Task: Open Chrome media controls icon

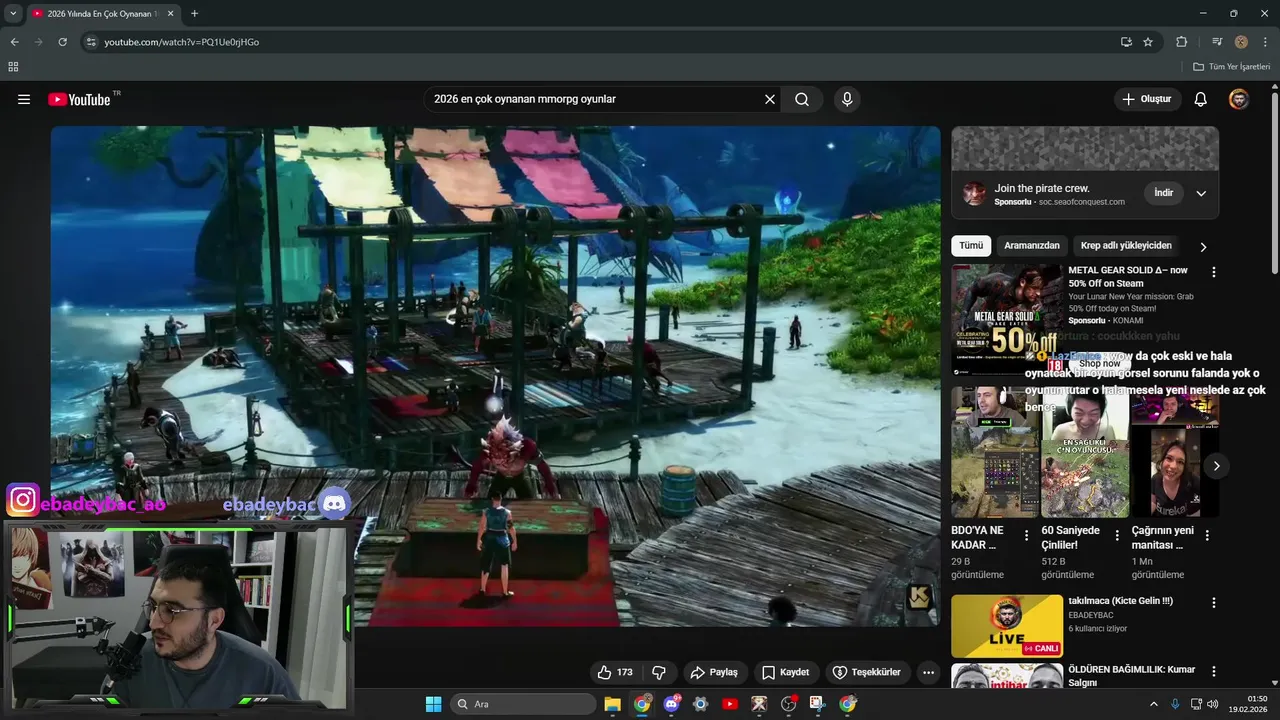Action: tap(1217, 42)
